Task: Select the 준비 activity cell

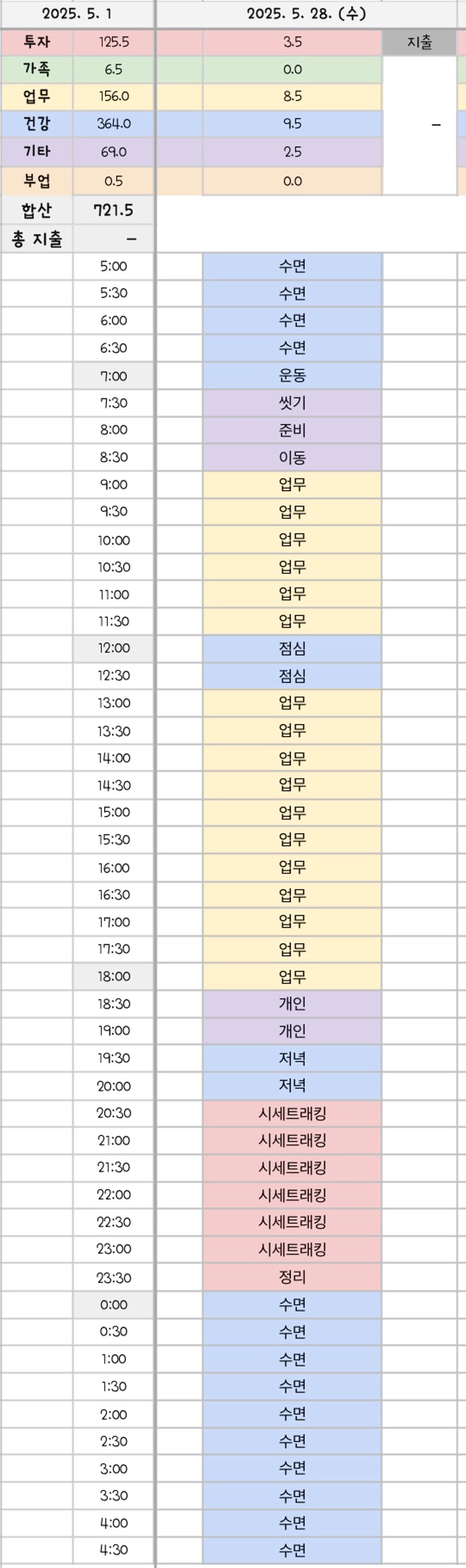Action: (x=292, y=430)
